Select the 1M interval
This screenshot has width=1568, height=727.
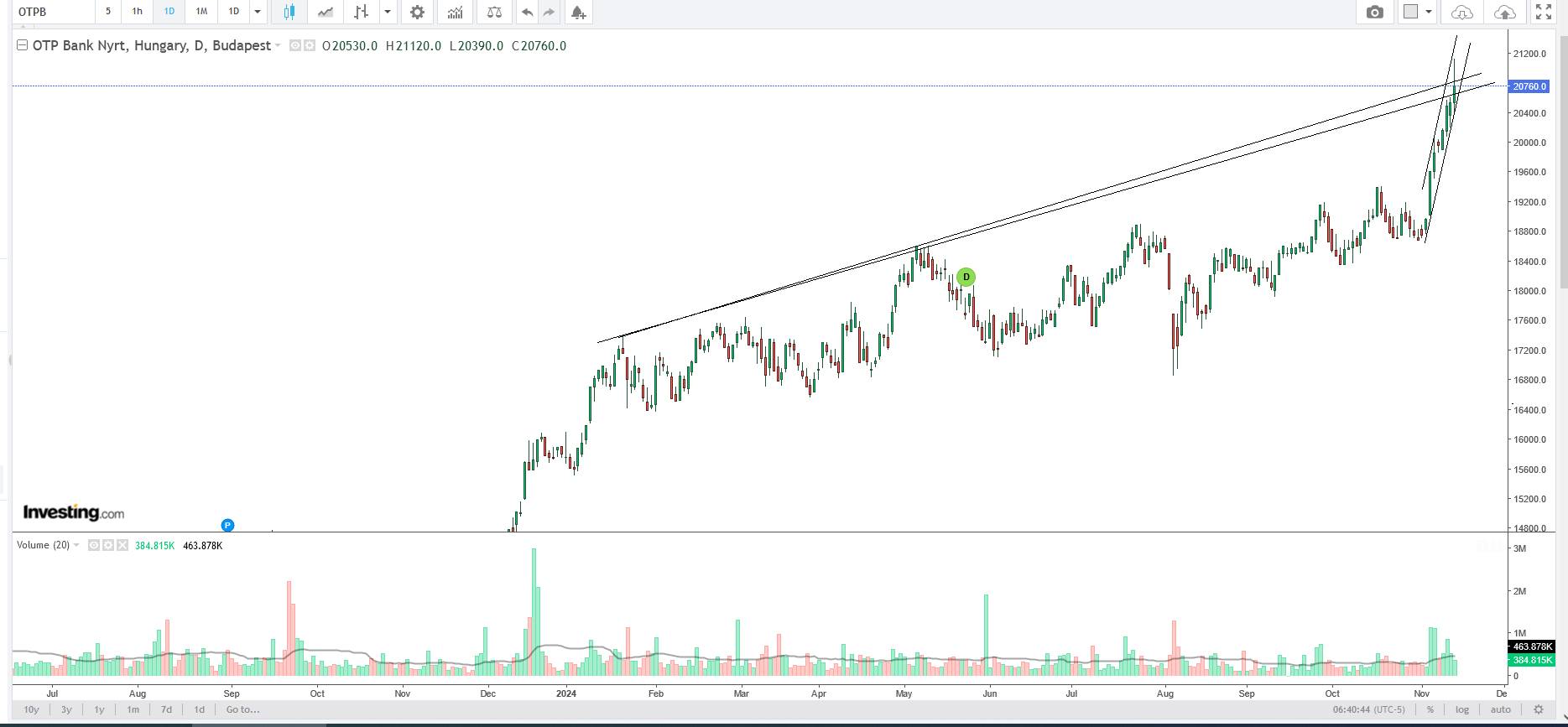pyautogui.click(x=201, y=12)
